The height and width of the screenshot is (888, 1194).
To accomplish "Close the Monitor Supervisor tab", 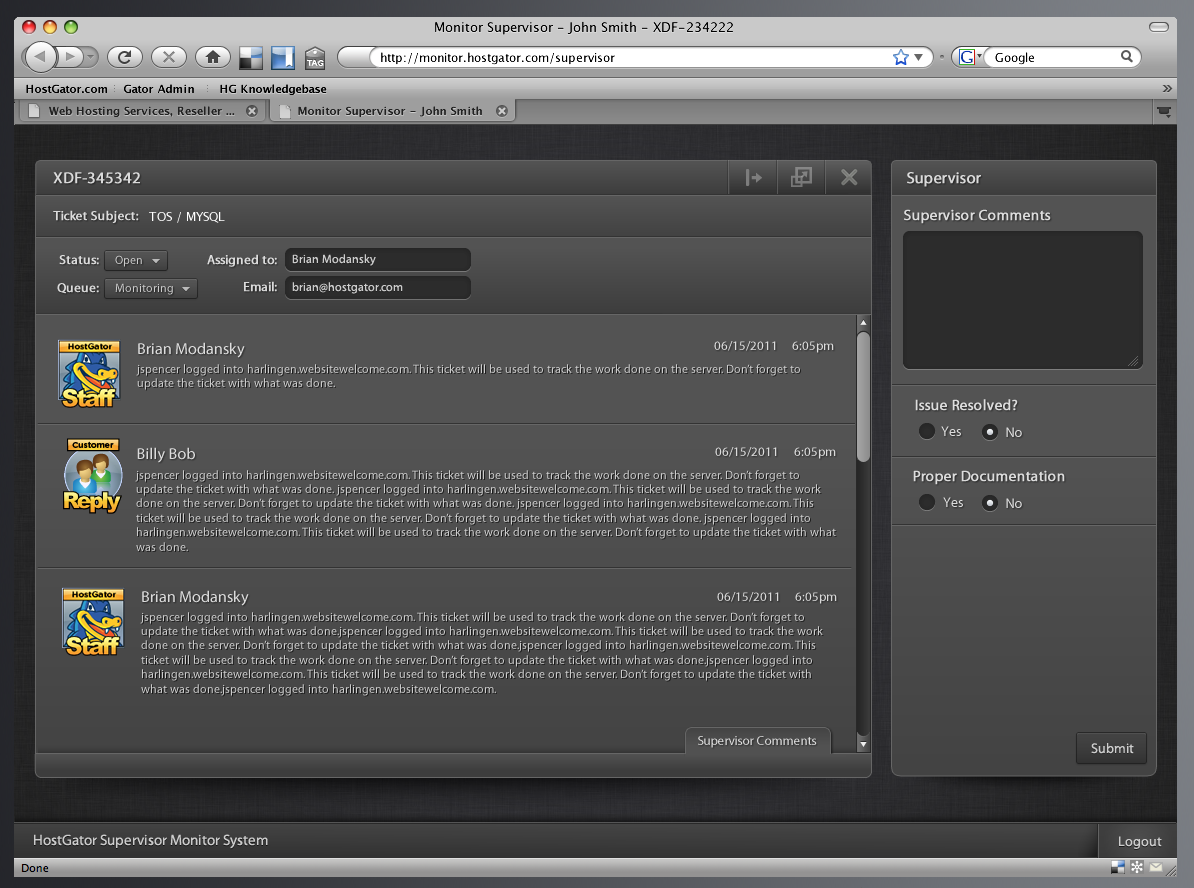I will coord(502,111).
